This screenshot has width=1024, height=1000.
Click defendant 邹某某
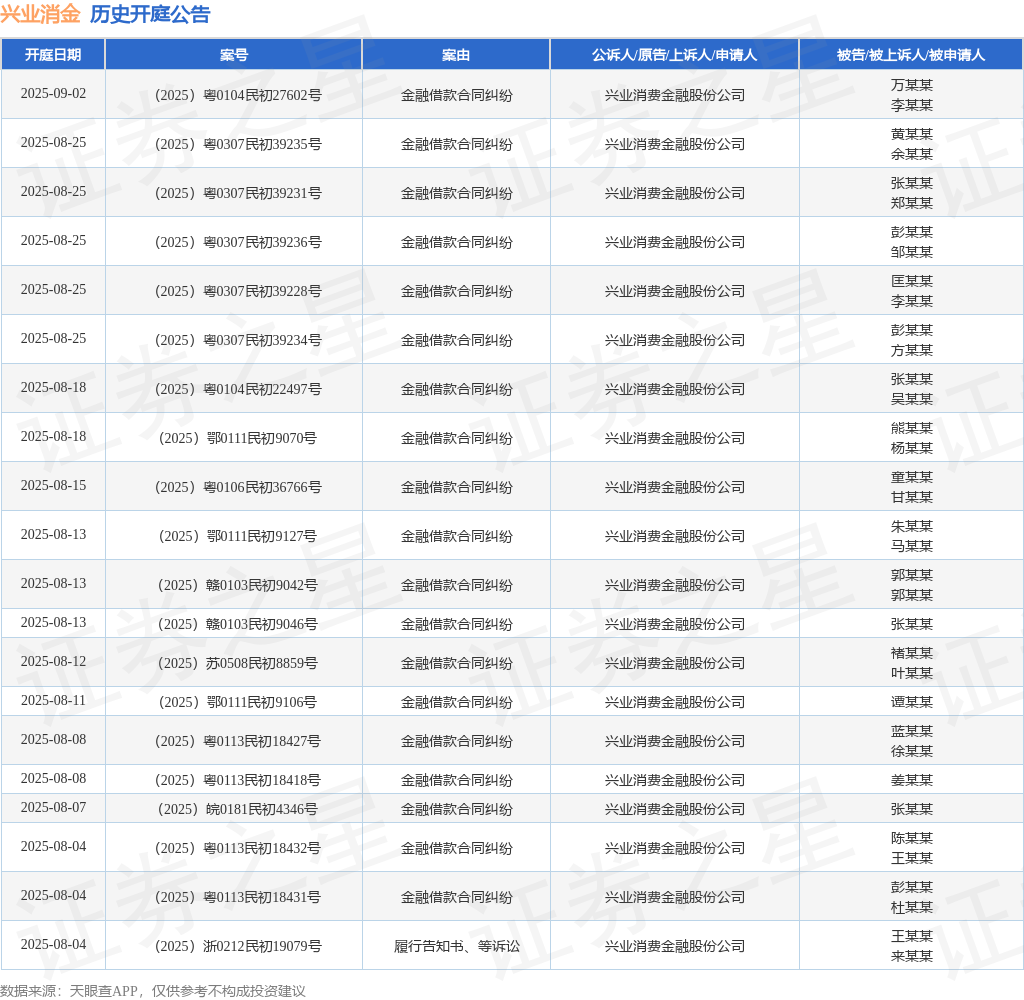tap(912, 252)
